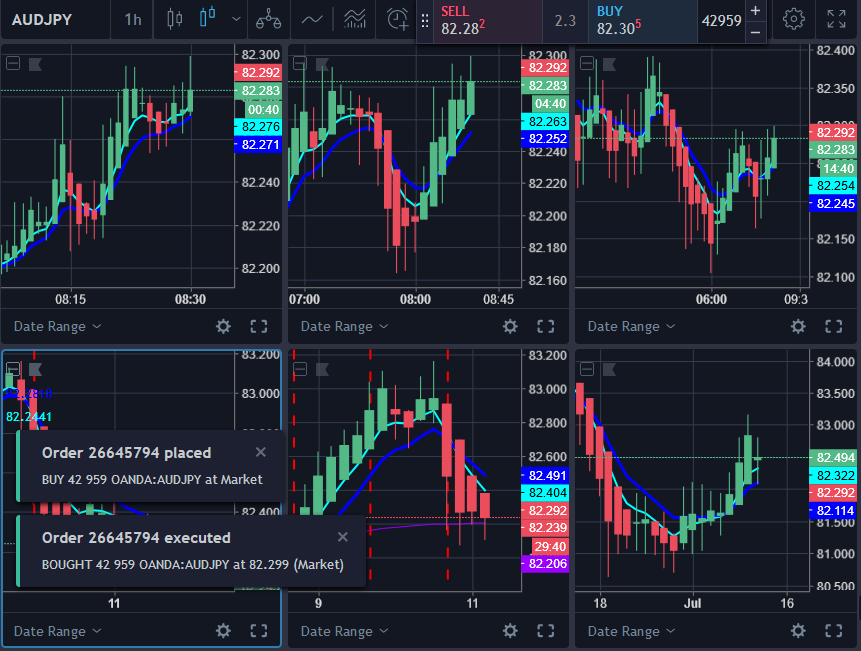Screen dimensions: 861x651
Task: Enter fullscreen mode from the top toolbar
Action: [x=836, y=19]
